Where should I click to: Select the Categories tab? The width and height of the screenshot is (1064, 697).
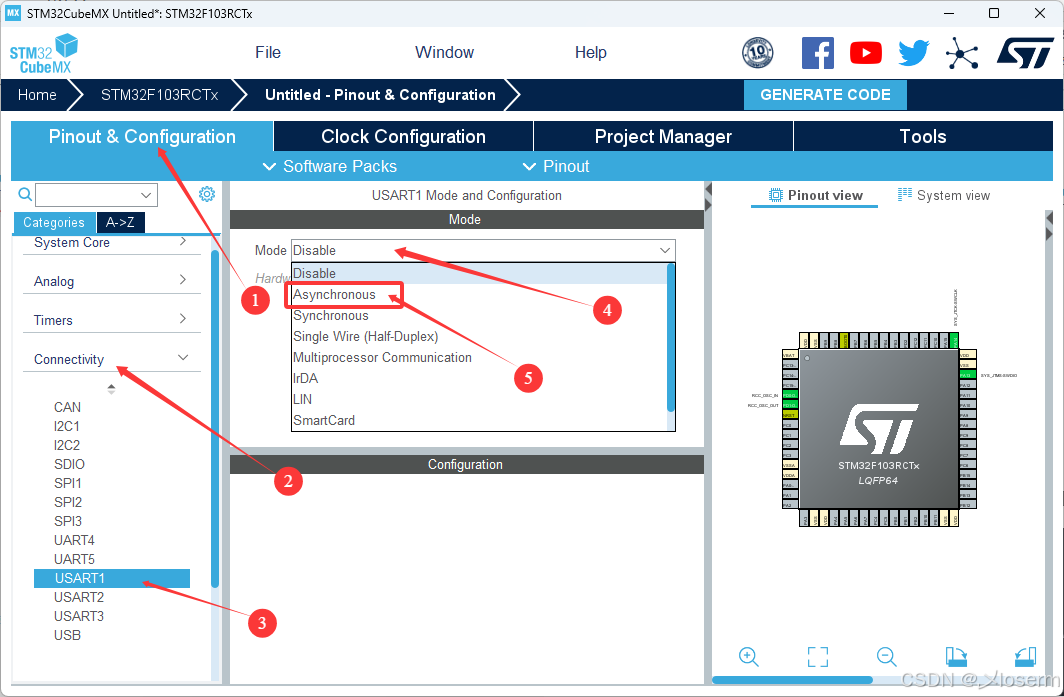pyautogui.click(x=54, y=222)
